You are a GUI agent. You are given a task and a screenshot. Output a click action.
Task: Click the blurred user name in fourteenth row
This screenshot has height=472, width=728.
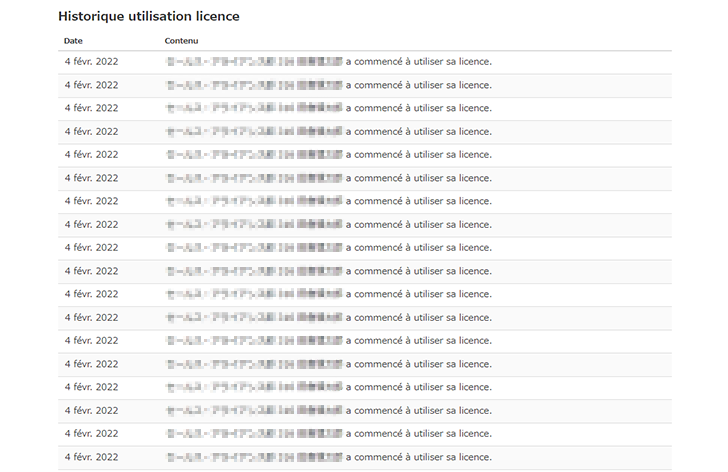pyautogui.click(x=254, y=364)
